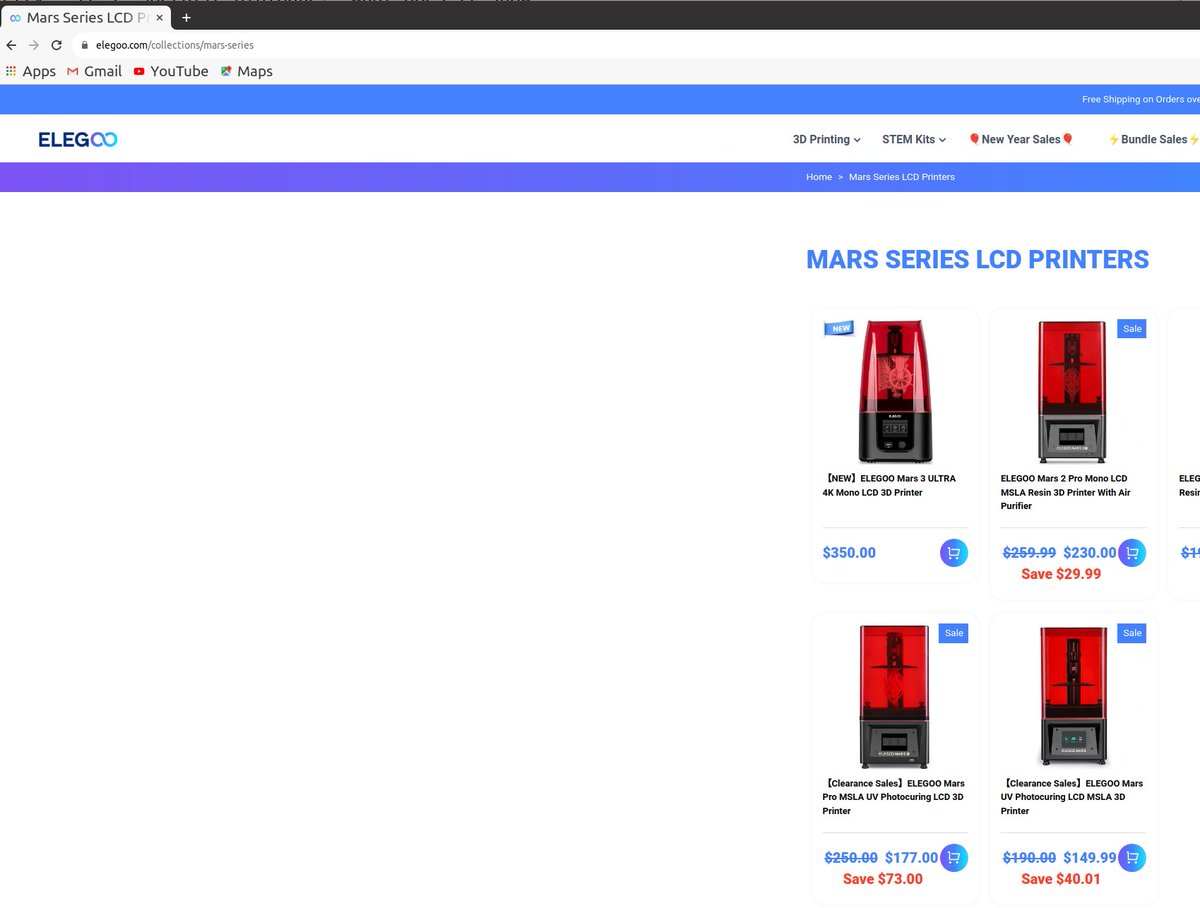Click the NEW badge on Mars 3 ULTRA
This screenshot has height=908, width=1200.
click(839, 328)
